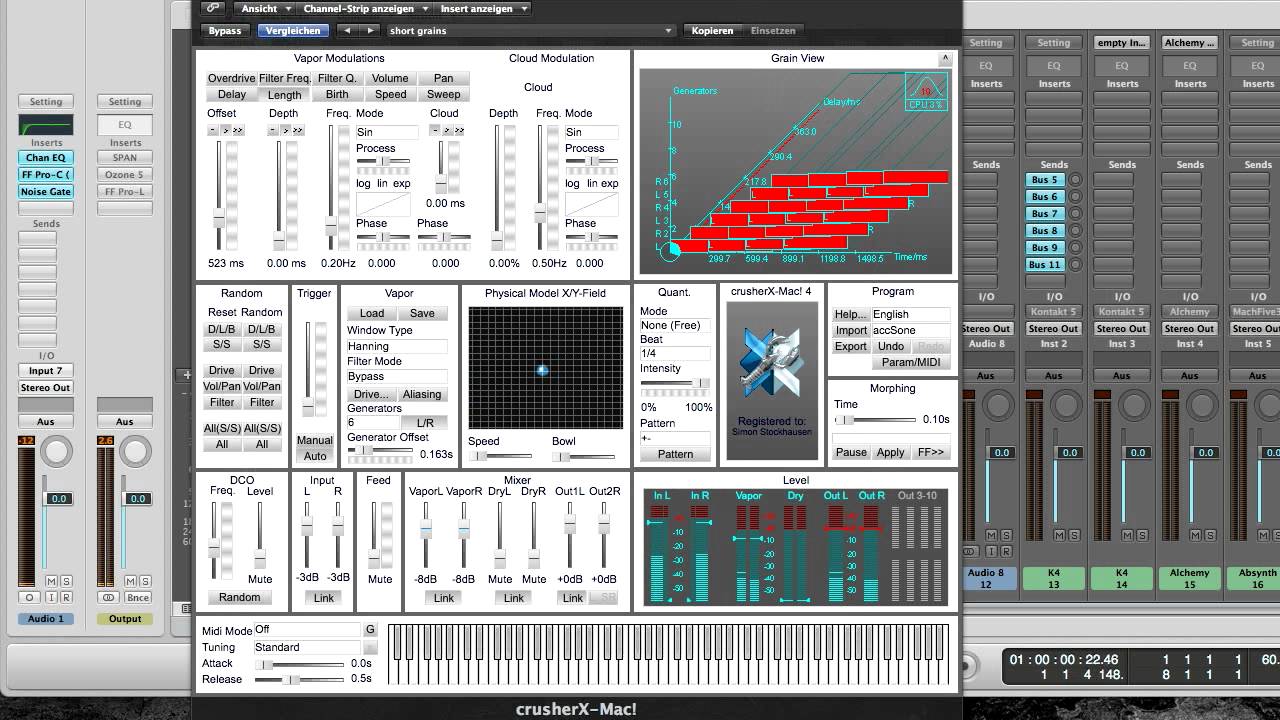The image size is (1280, 720).
Task: Click the CPU grain envelope indicator
Action: point(926,91)
